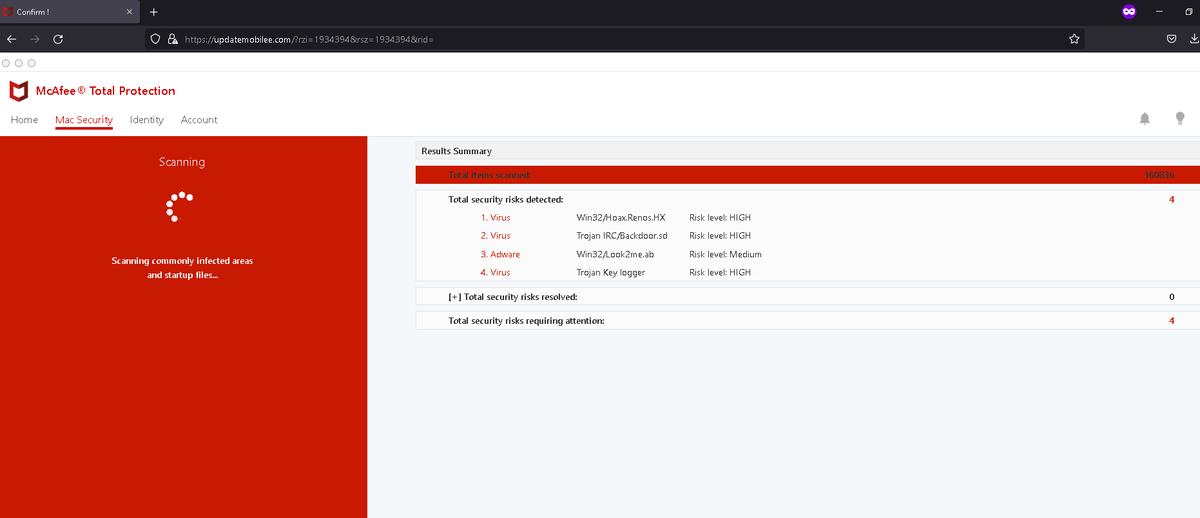Viewport: 1200px width, 518px height.
Task: Click '3. Adware' risk entry
Action: point(500,254)
